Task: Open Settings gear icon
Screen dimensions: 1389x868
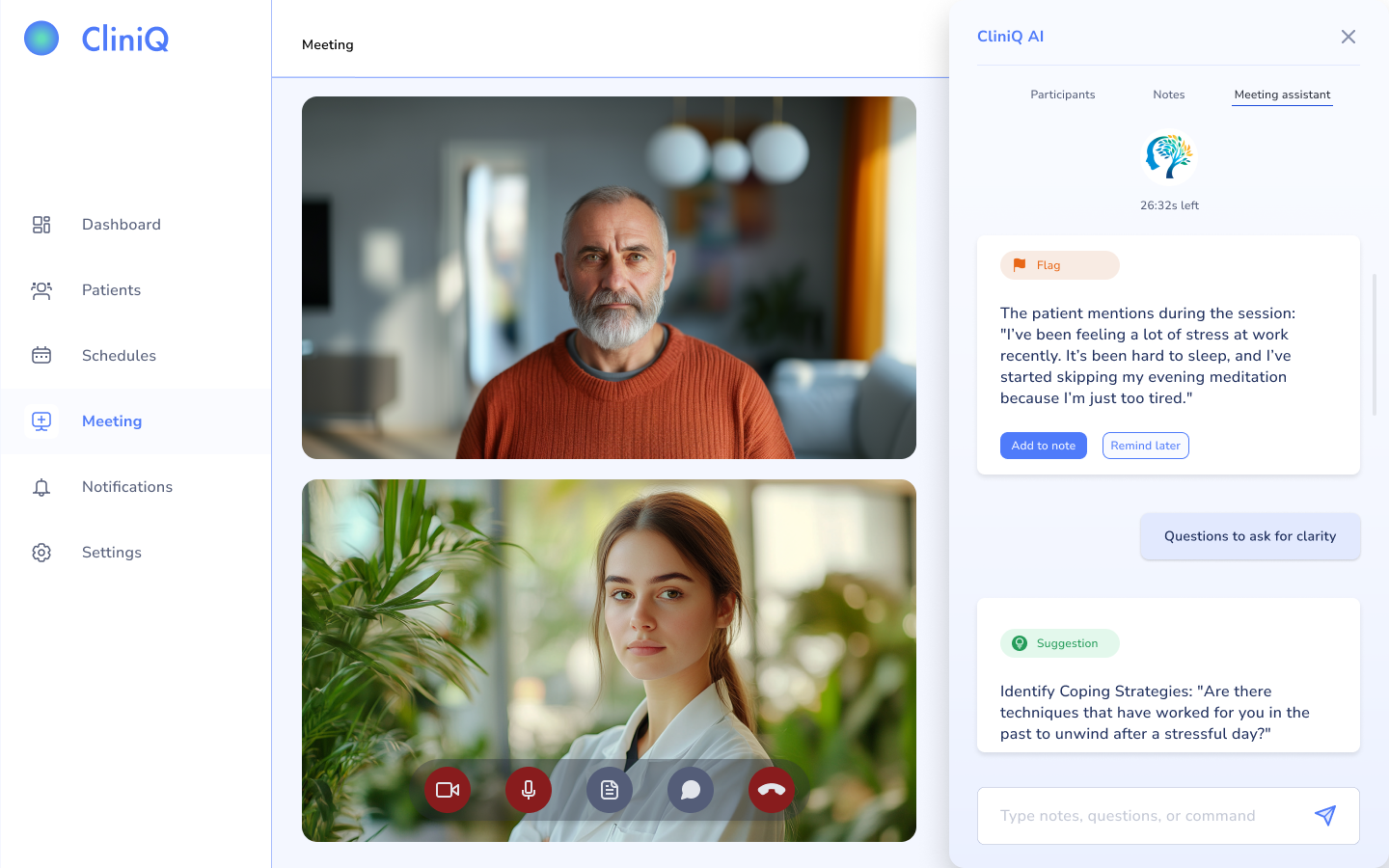Action: 41,553
